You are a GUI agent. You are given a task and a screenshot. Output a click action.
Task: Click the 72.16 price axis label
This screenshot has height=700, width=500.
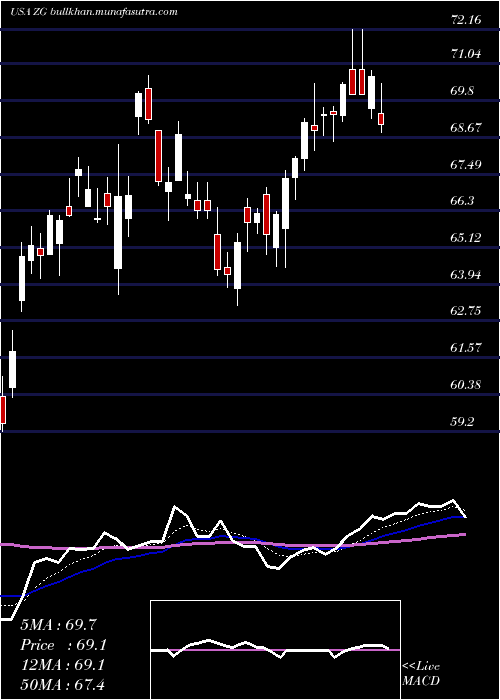pyautogui.click(x=466, y=20)
